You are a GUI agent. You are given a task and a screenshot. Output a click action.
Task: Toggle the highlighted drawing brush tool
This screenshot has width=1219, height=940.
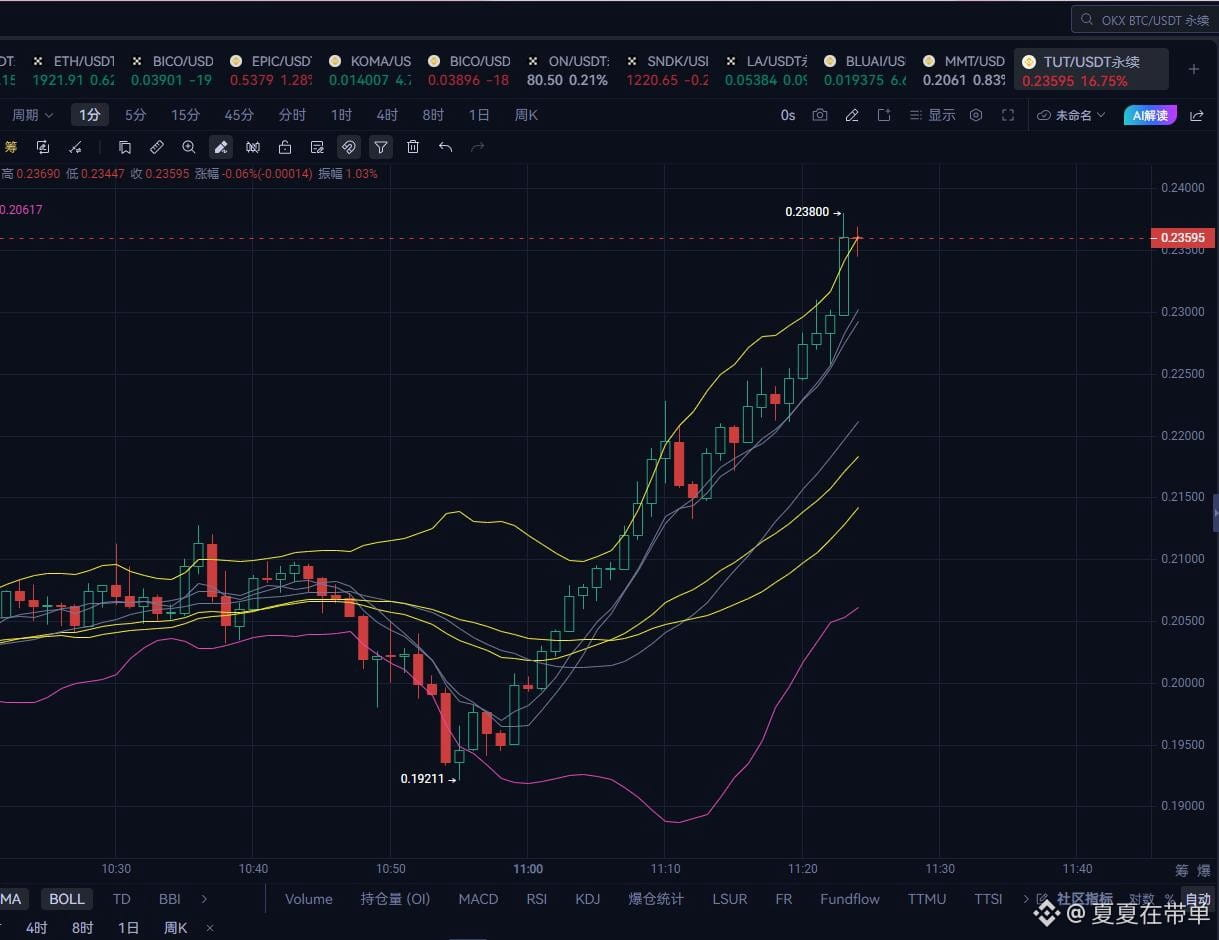[x=221, y=147]
